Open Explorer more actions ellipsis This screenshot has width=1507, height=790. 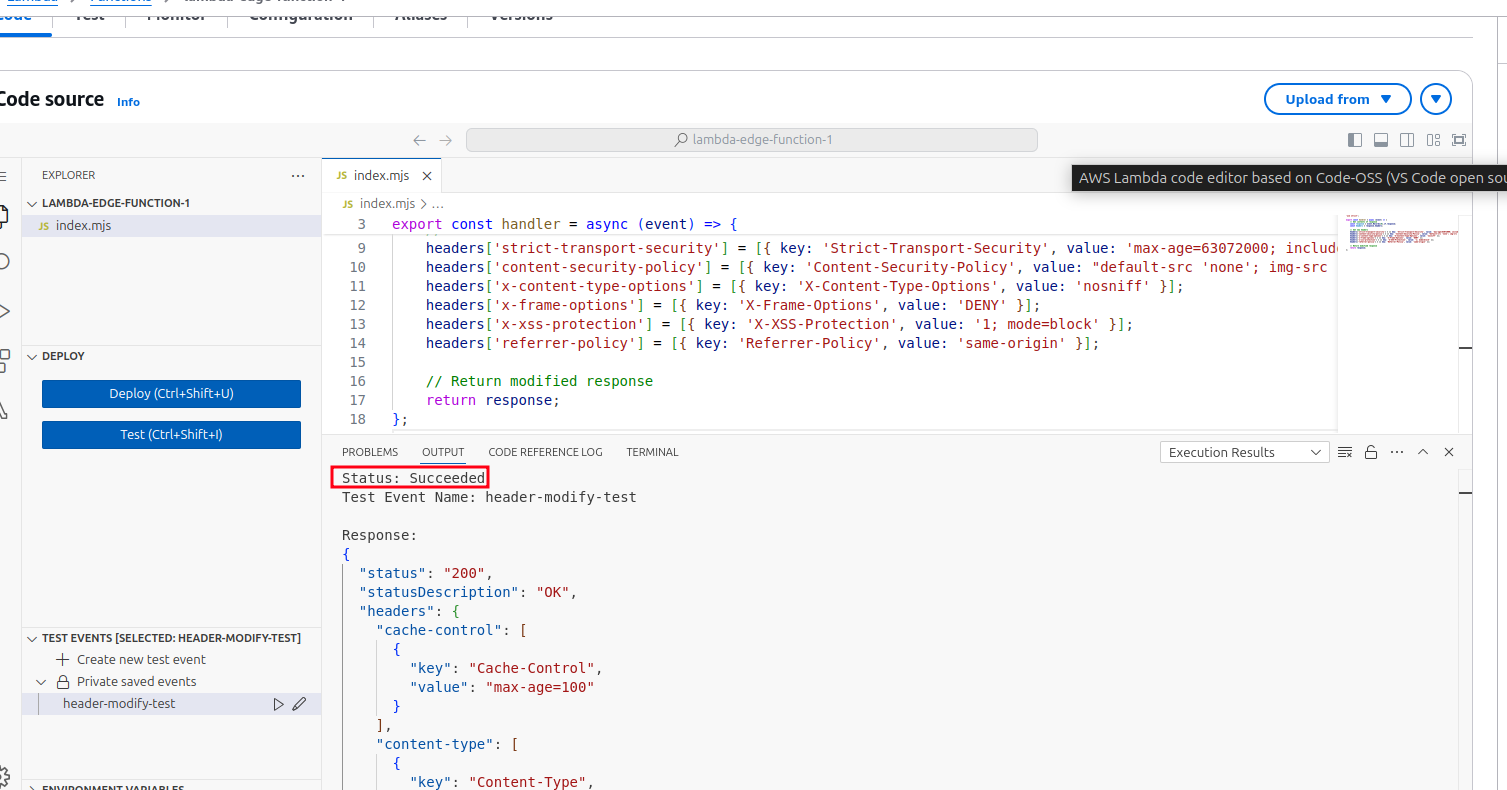click(298, 176)
